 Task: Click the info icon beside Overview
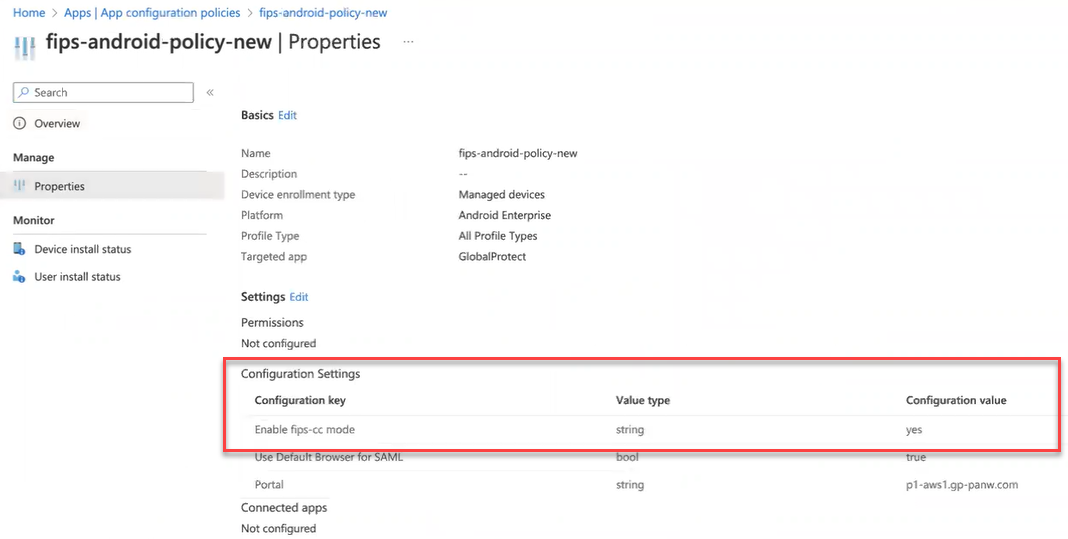[19, 124]
